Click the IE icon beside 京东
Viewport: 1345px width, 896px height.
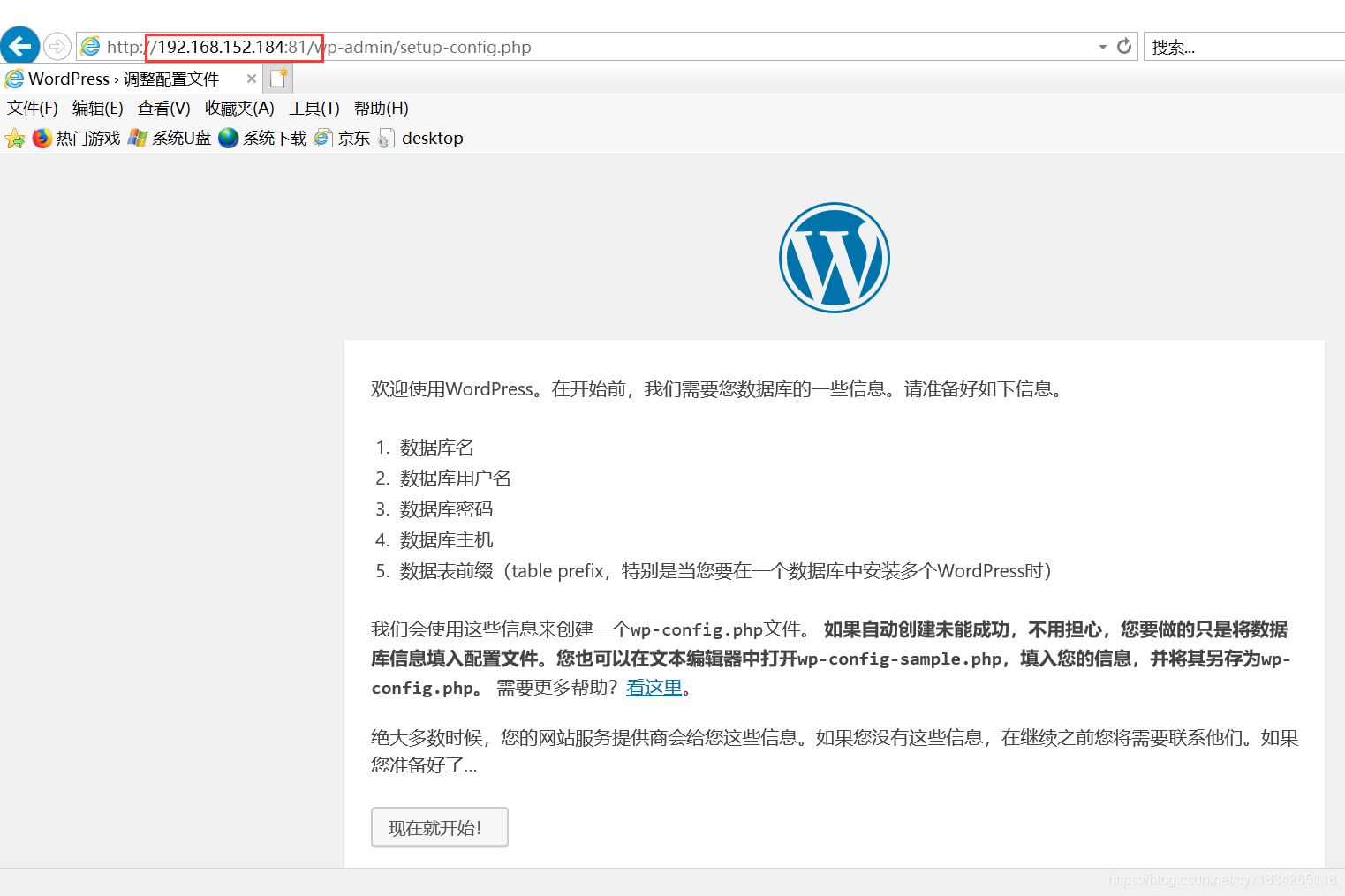coord(323,138)
